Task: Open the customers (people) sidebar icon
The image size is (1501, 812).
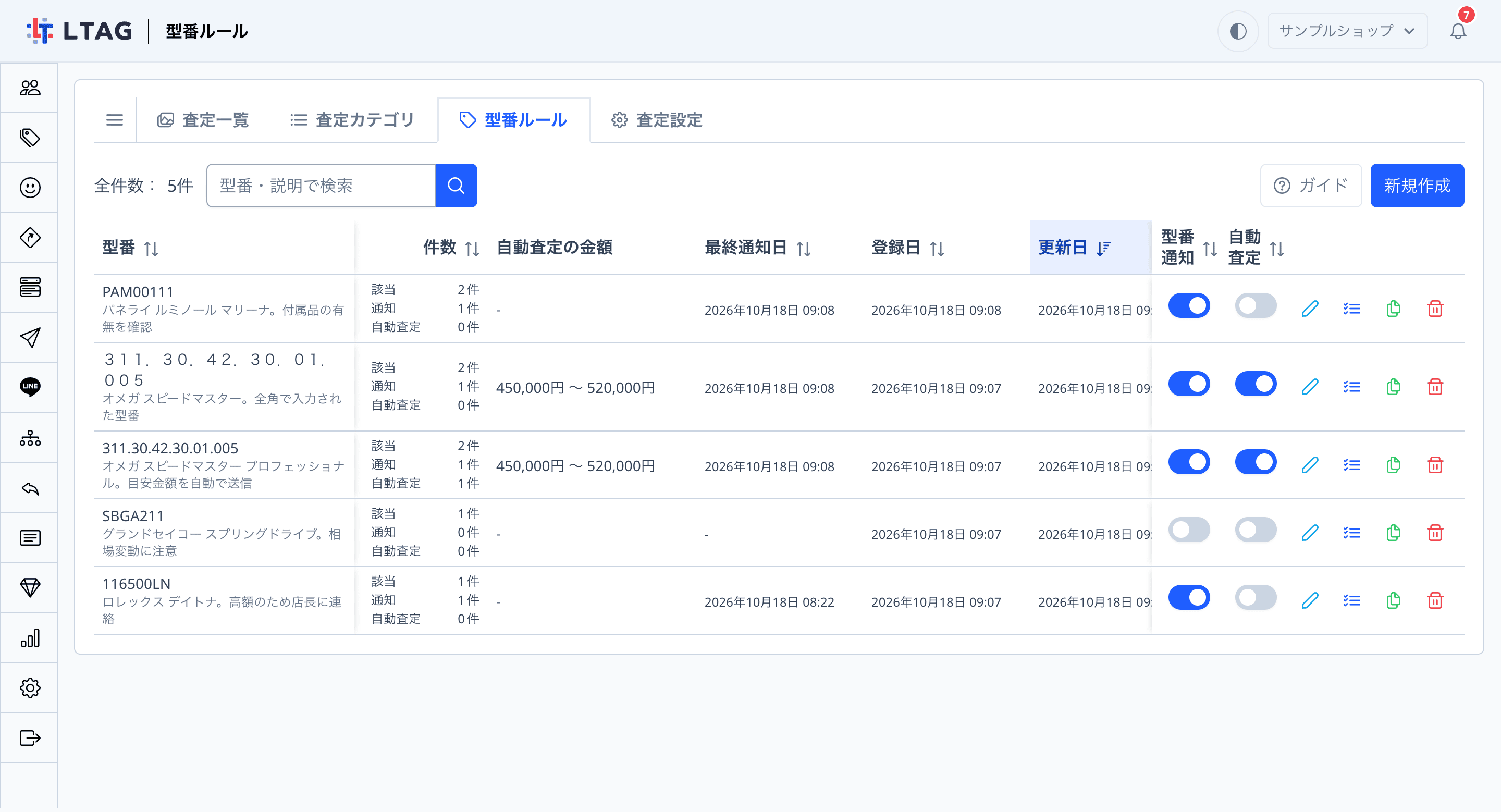Action: (30, 88)
